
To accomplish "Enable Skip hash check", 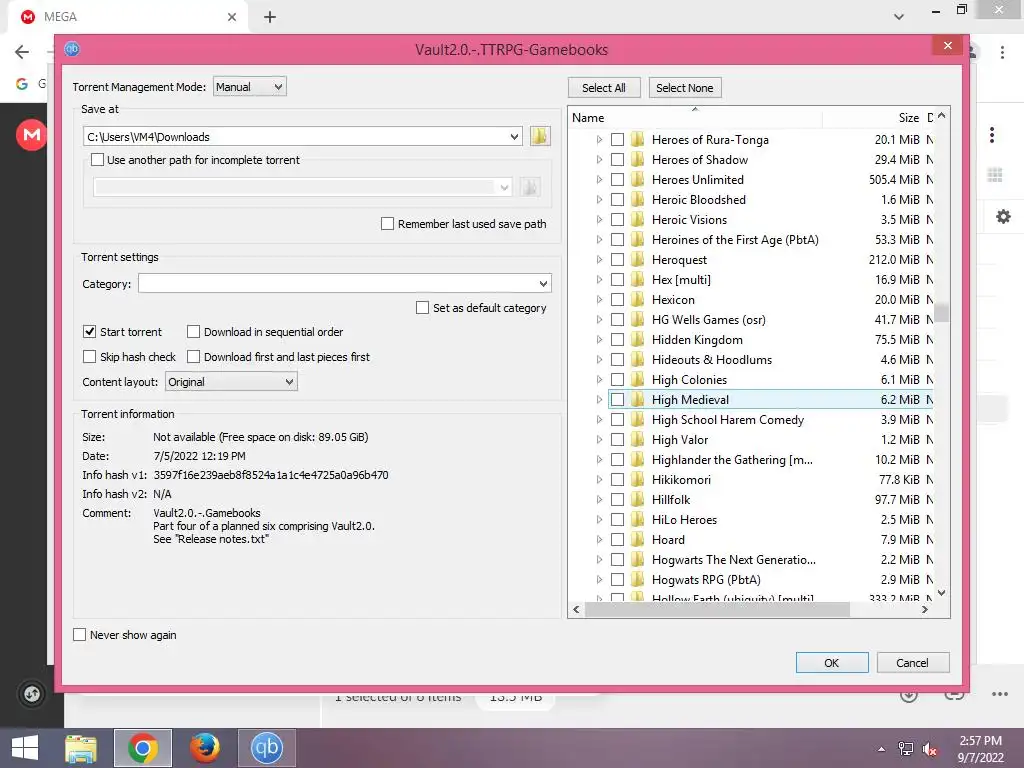I will click(x=89, y=357).
